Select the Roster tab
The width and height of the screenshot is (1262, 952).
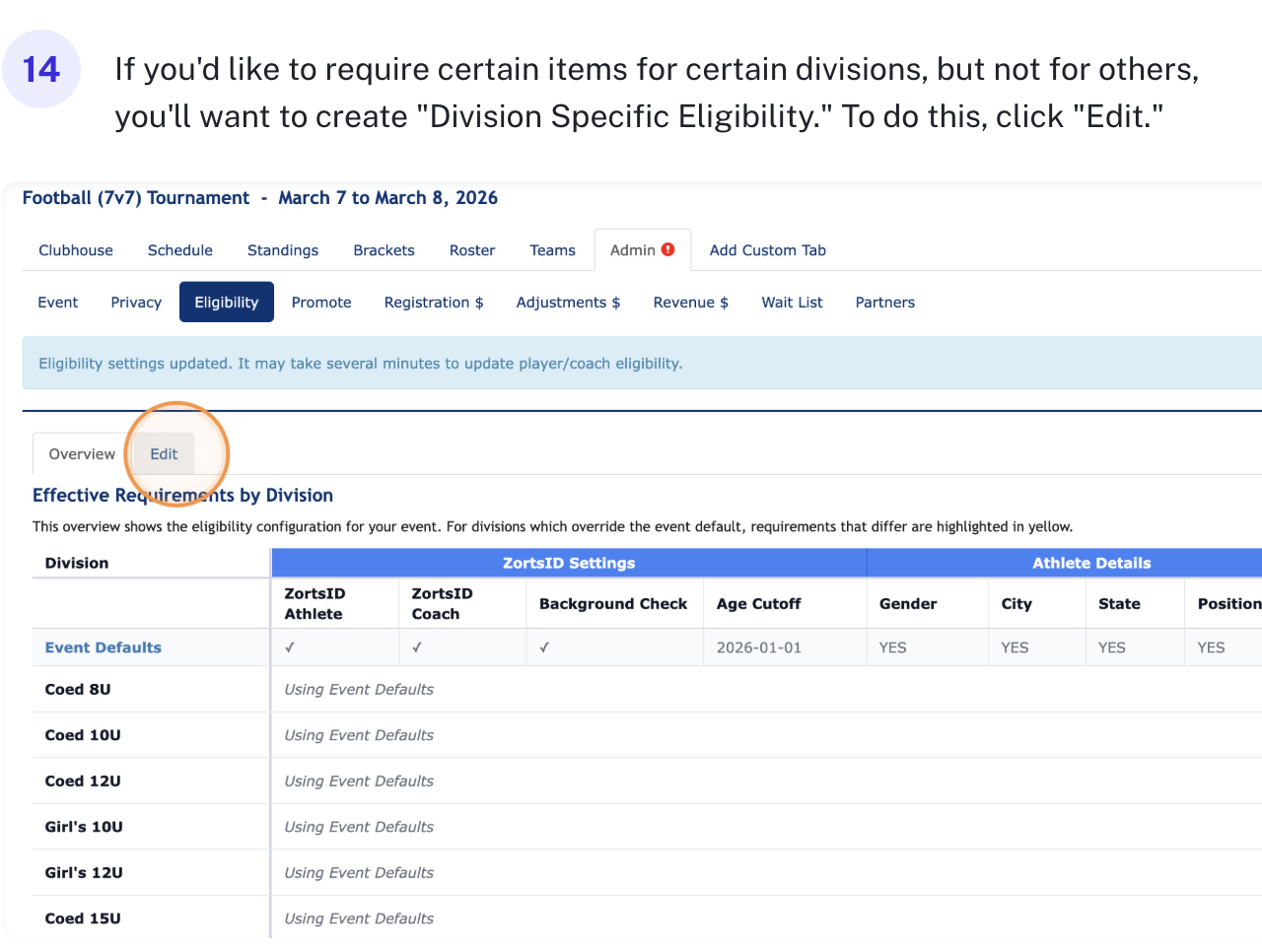(472, 250)
